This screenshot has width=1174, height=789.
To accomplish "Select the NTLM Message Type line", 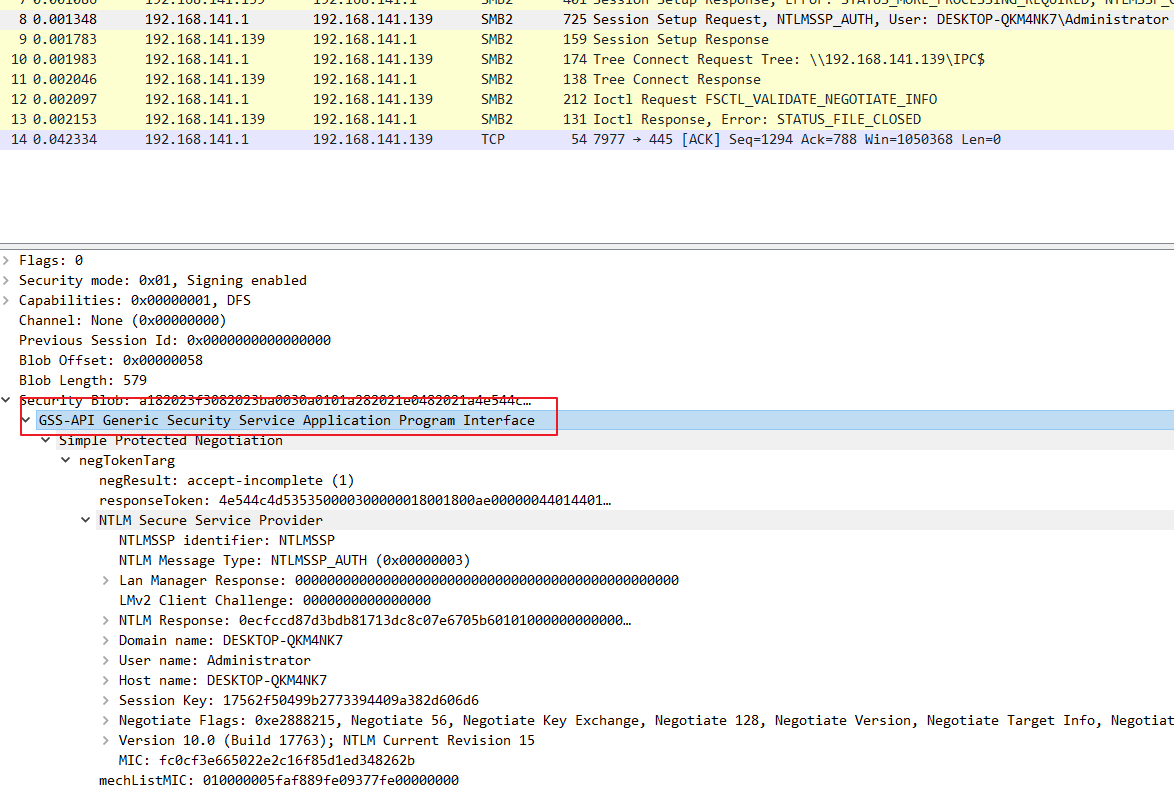I will (x=294, y=561).
